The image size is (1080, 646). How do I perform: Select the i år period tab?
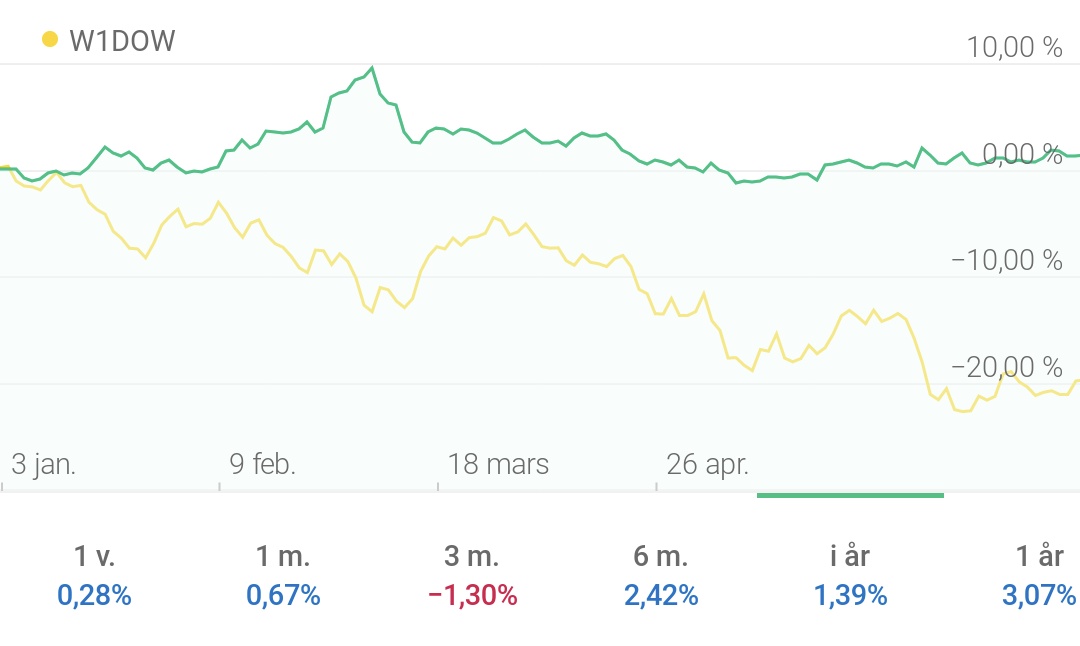point(850,556)
